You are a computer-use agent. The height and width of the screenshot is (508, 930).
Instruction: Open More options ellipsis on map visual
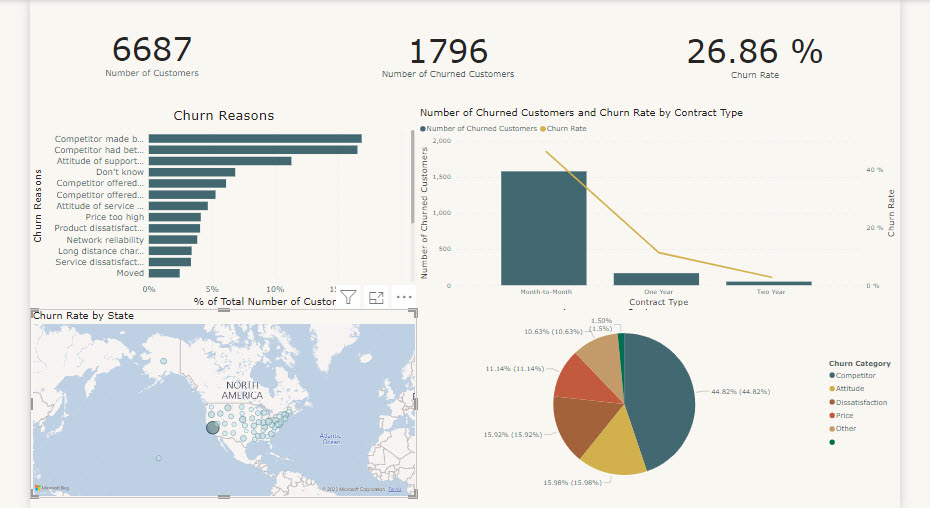[404, 297]
